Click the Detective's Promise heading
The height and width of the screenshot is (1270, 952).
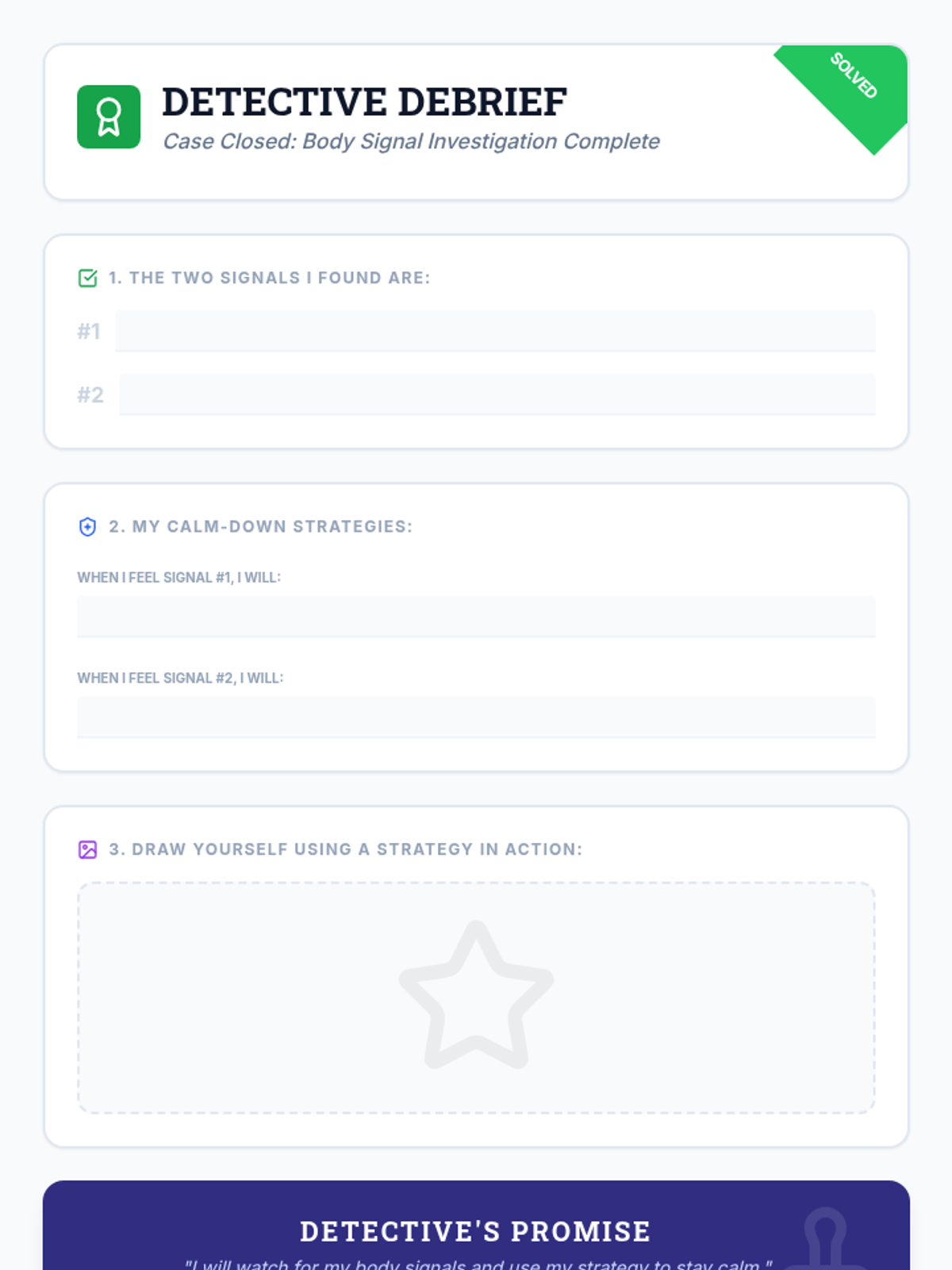point(475,1232)
